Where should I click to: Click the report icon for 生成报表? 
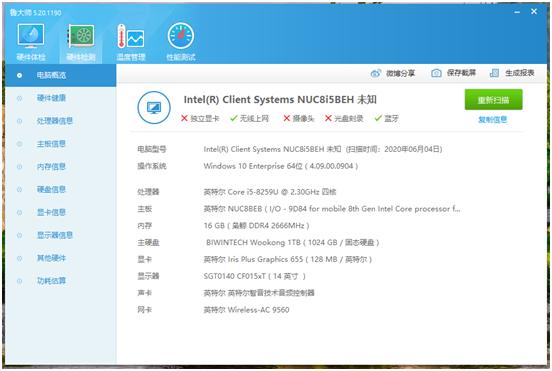tap(494, 73)
